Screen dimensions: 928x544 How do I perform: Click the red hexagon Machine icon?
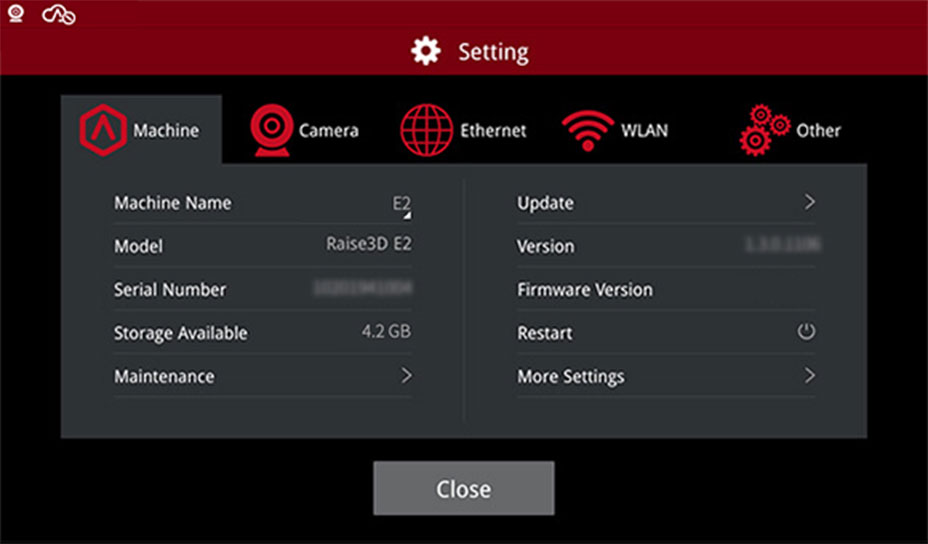coord(103,130)
